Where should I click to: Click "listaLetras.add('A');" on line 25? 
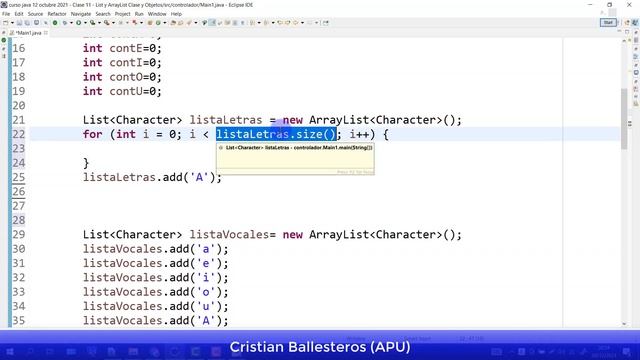(152, 177)
